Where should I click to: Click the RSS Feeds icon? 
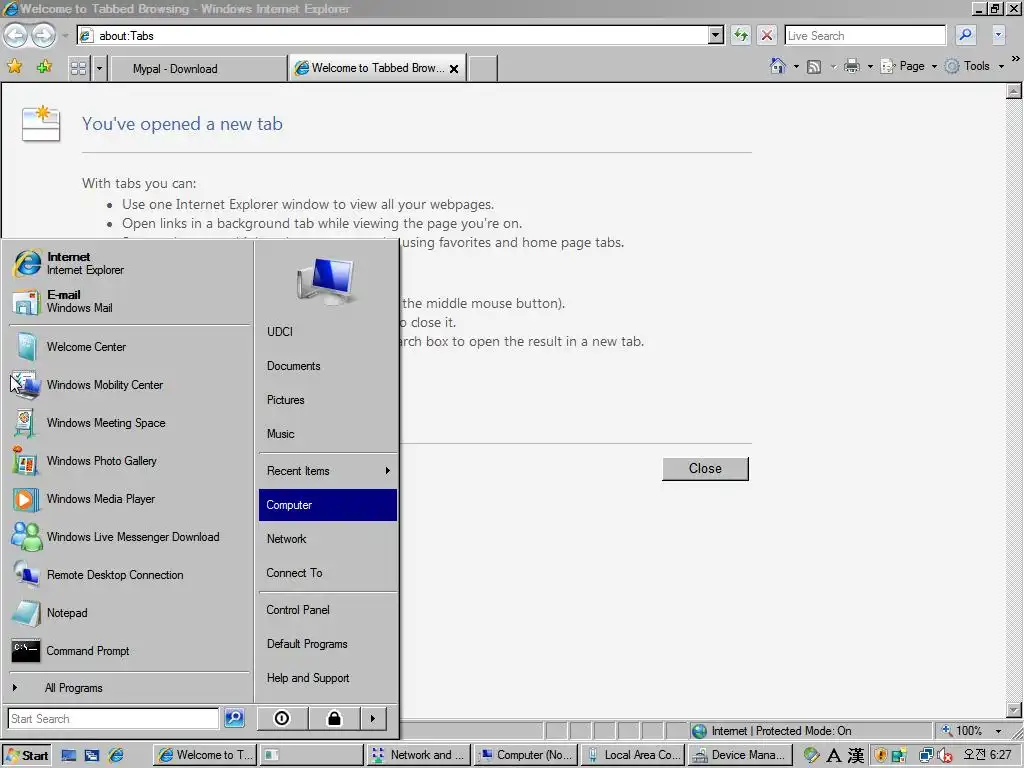814,67
